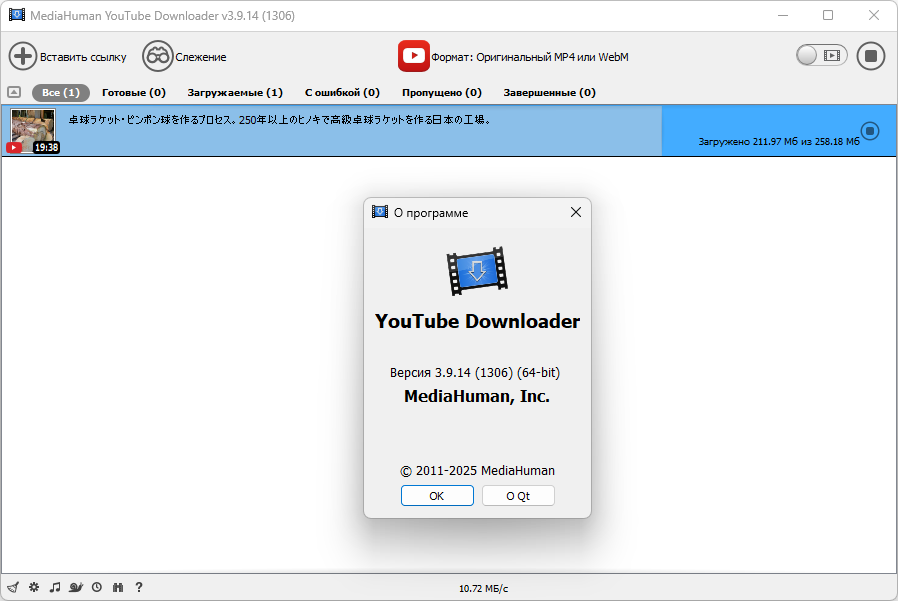Switch to Завершенные (0) tab

pyautogui.click(x=550, y=93)
